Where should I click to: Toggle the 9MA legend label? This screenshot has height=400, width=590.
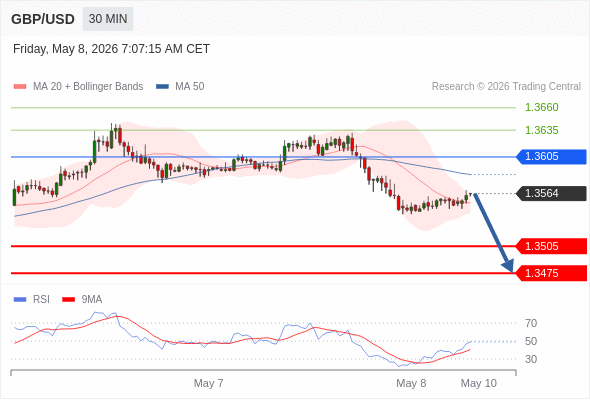pos(92,300)
